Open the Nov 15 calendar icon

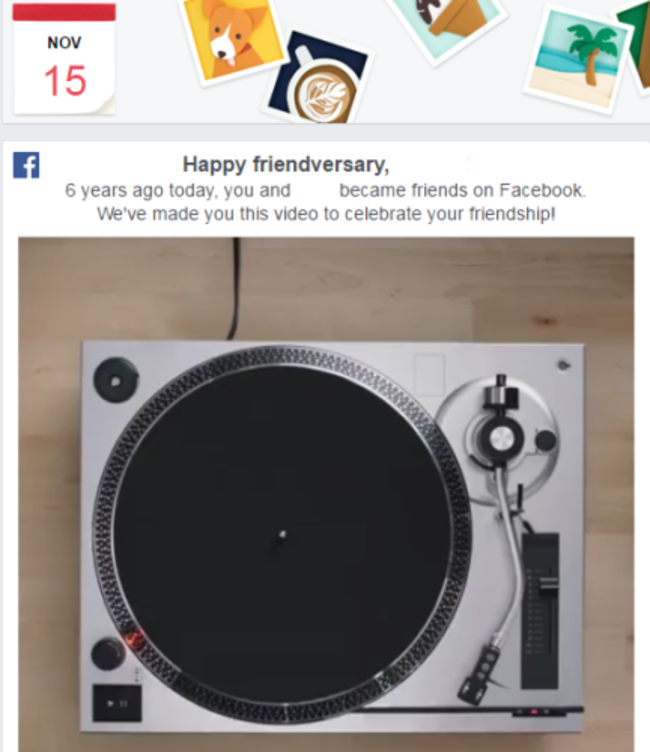[64, 59]
